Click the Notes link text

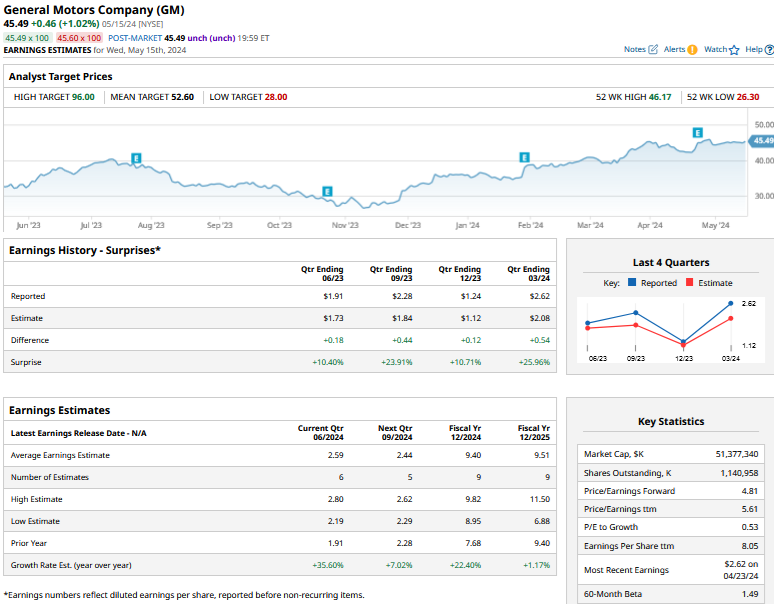pos(634,49)
